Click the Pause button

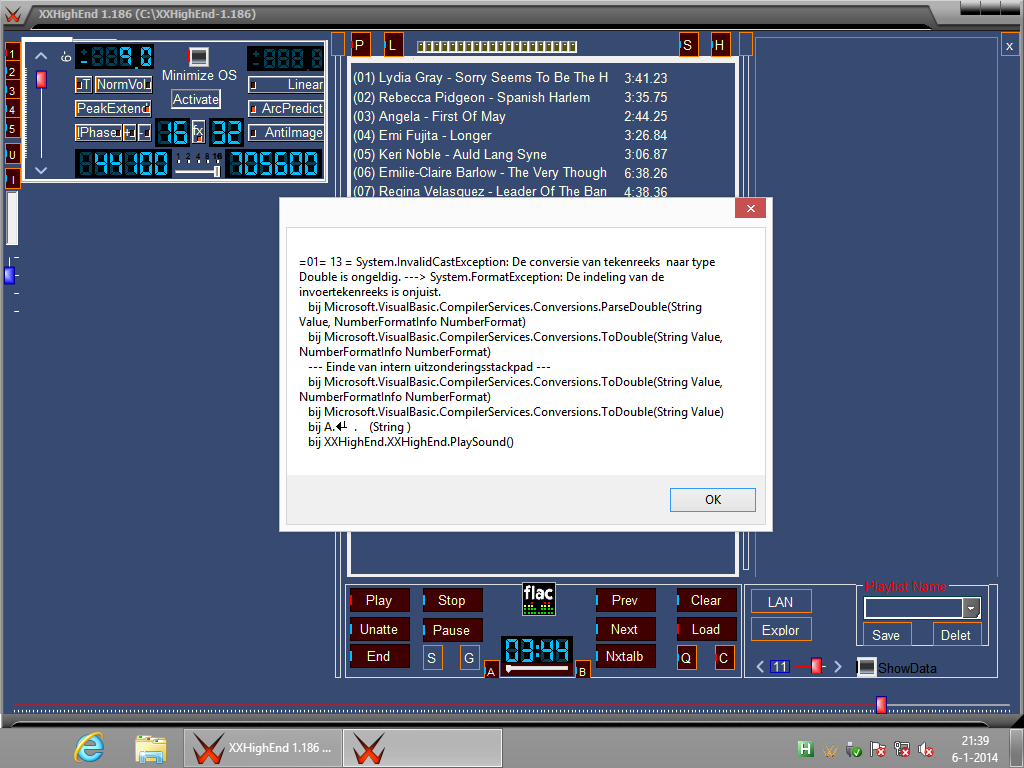[x=452, y=630]
